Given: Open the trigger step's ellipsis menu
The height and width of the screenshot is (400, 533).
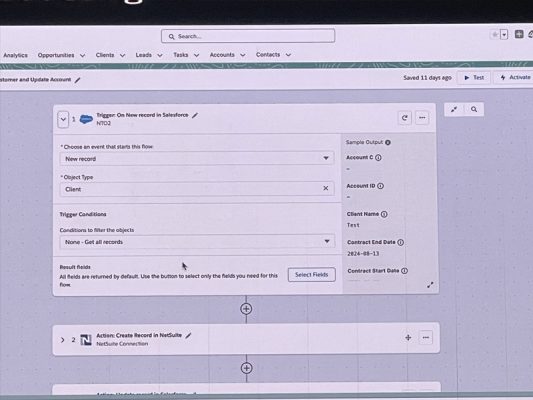Looking at the screenshot, I should 422,118.
